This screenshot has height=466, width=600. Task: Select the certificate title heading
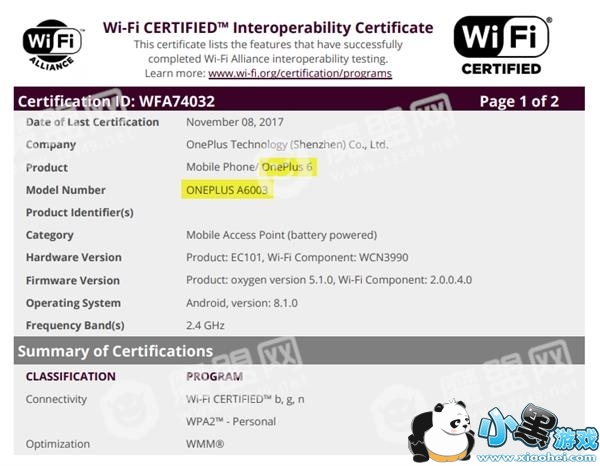point(268,28)
